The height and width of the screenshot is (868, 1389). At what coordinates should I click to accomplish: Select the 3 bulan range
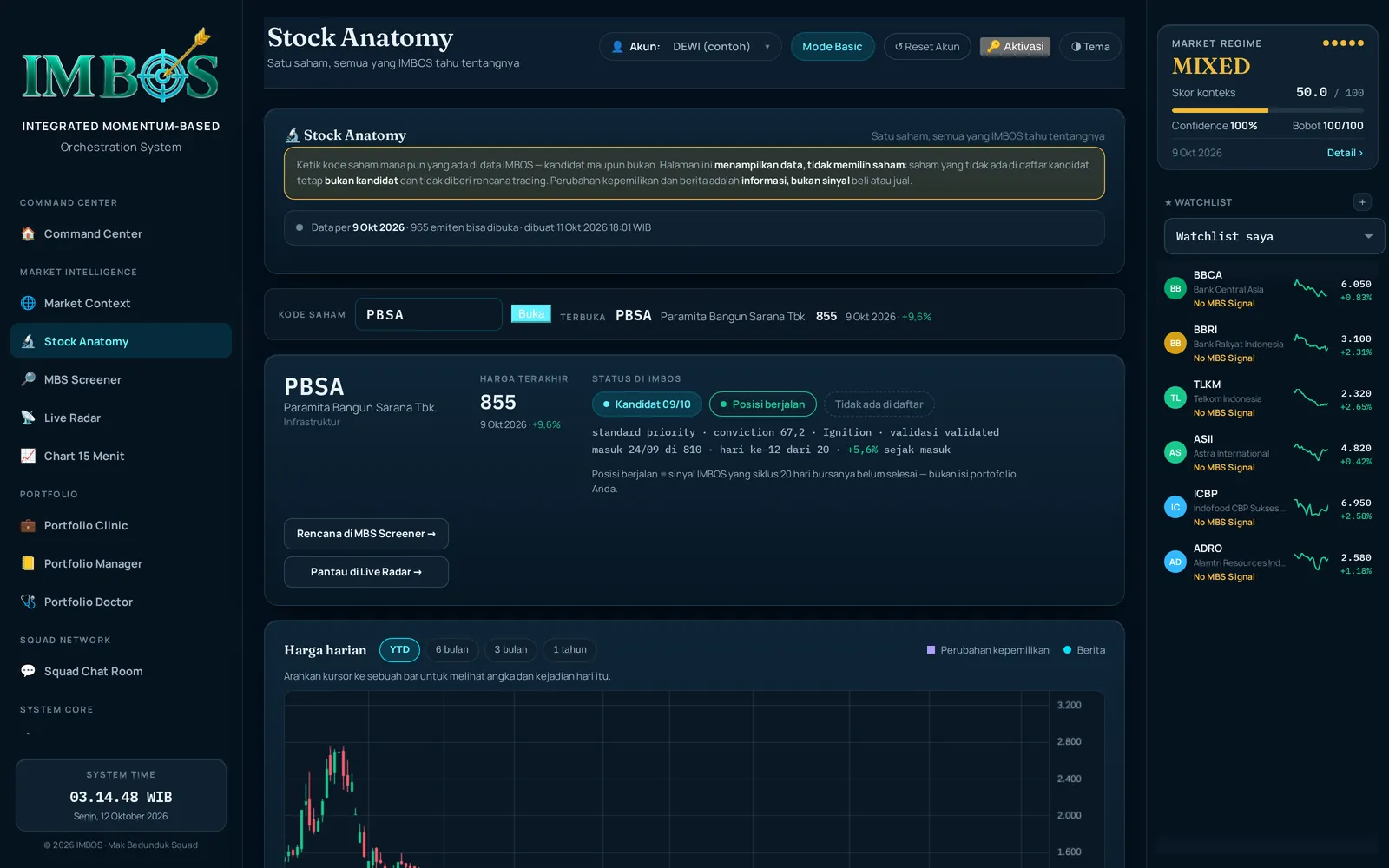(x=510, y=649)
